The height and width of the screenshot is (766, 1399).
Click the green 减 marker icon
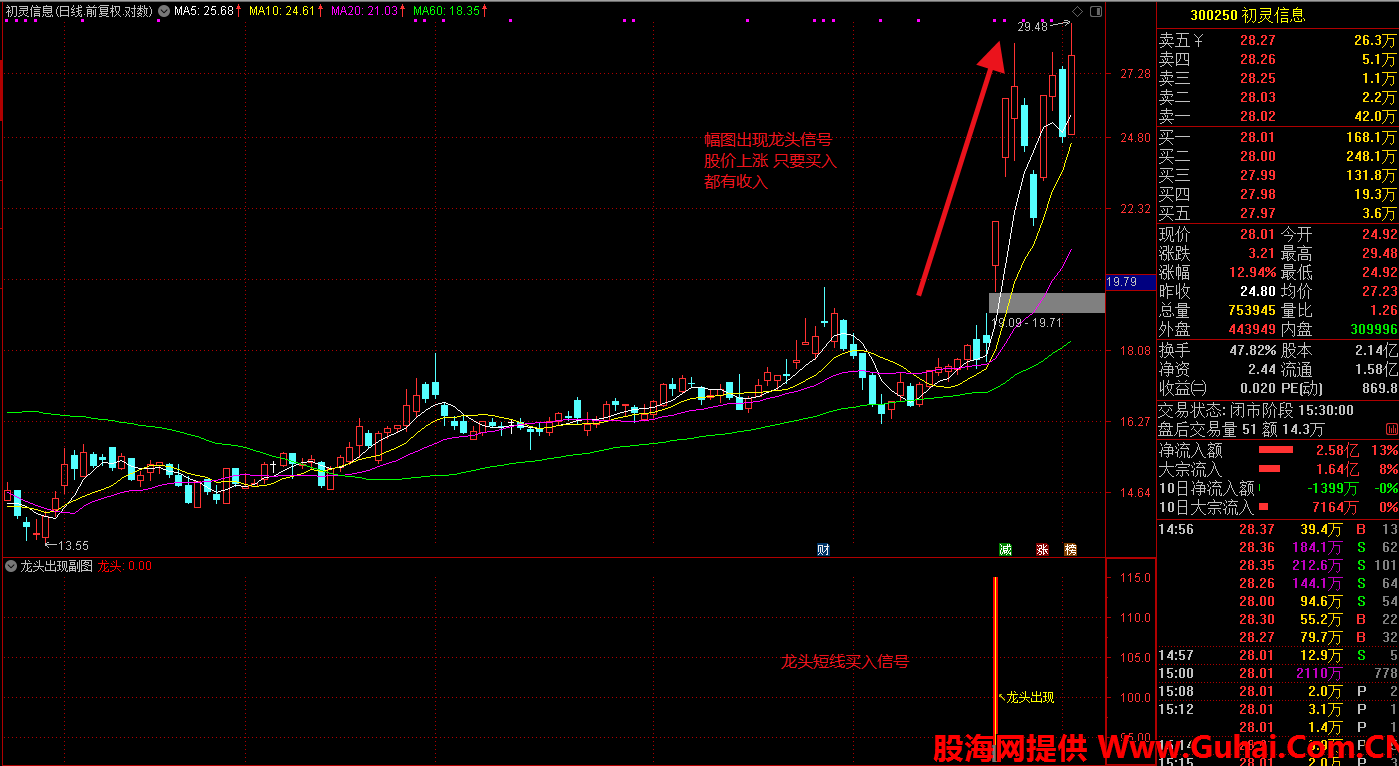[x=1005, y=549]
